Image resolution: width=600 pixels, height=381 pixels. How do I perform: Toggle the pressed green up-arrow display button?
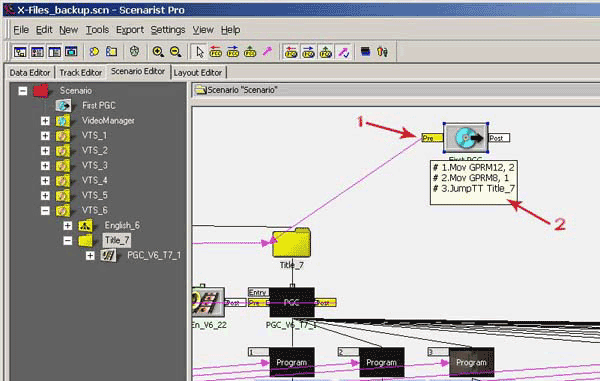tap(326, 52)
